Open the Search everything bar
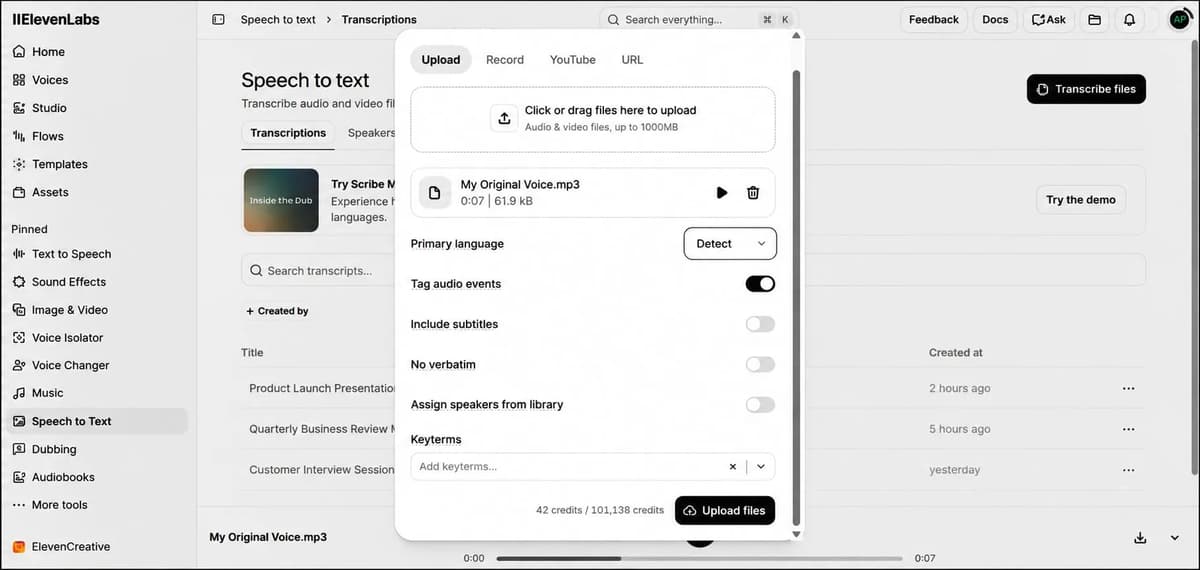Viewport: 1200px width, 570px height. coord(698,19)
